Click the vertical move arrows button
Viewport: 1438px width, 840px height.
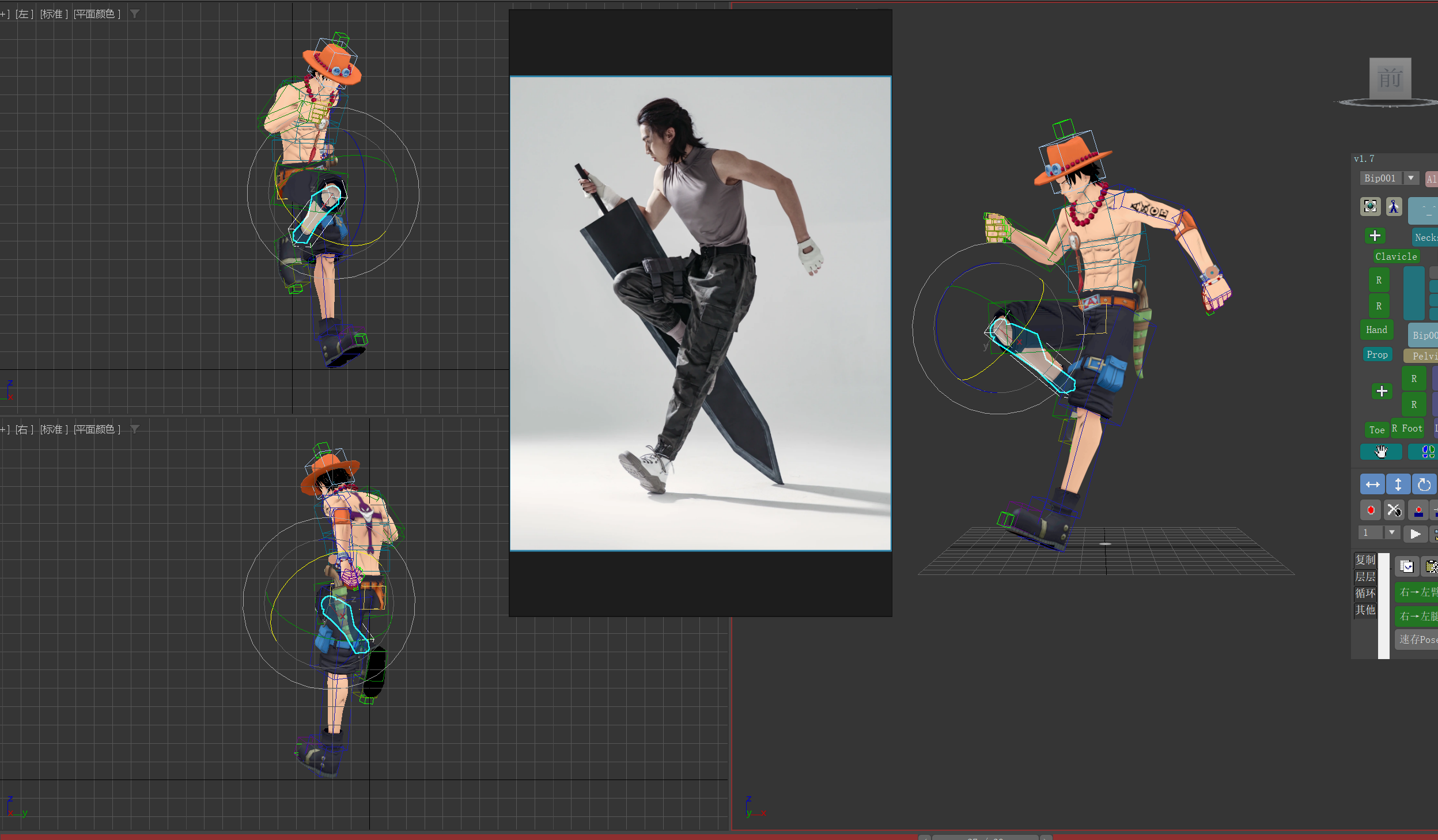[1398, 485]
